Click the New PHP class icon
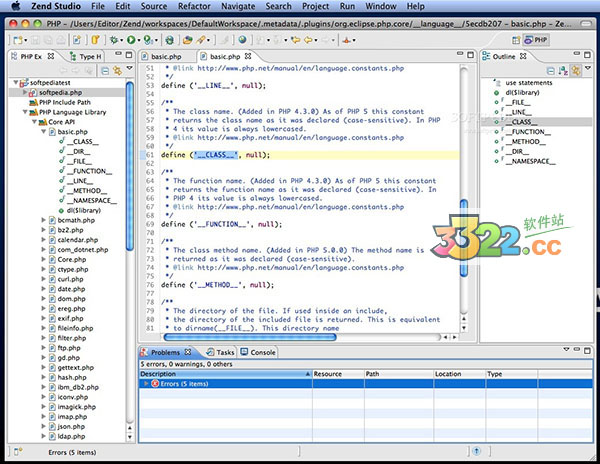The height and width of the screenshot is (464, 600). coord(95,40)
